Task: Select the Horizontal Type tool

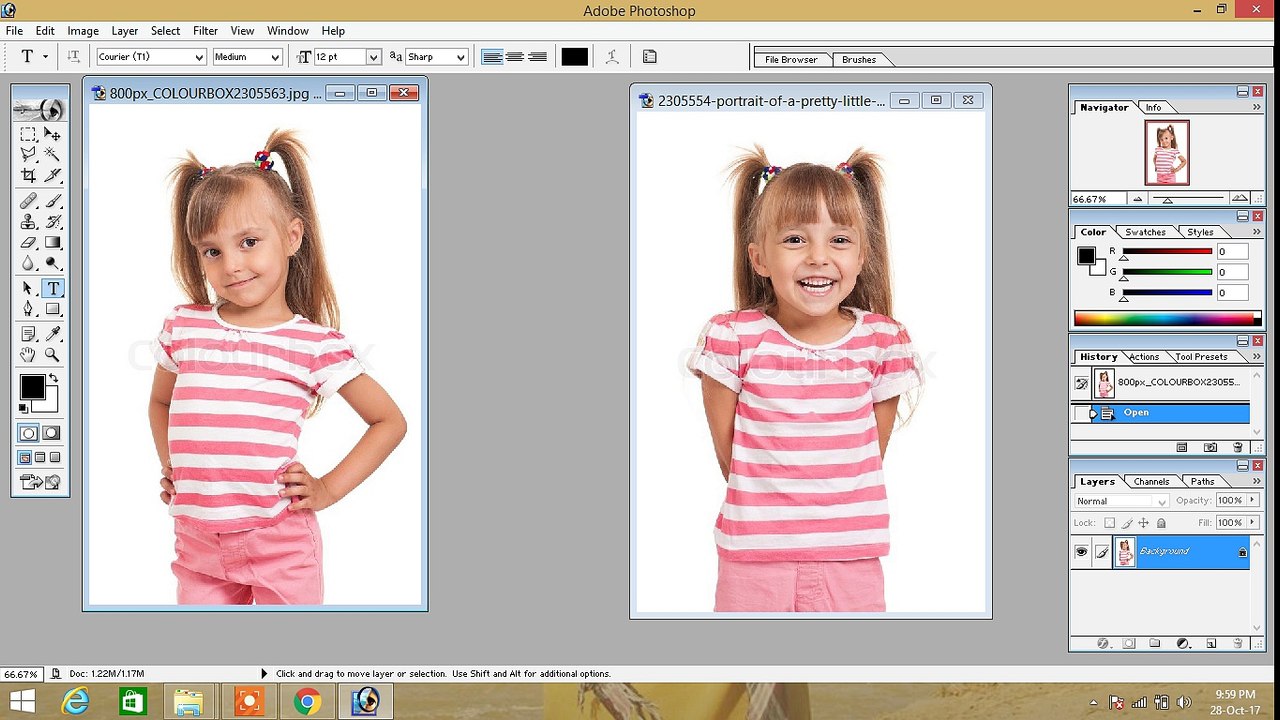Action: coord(54,288)
